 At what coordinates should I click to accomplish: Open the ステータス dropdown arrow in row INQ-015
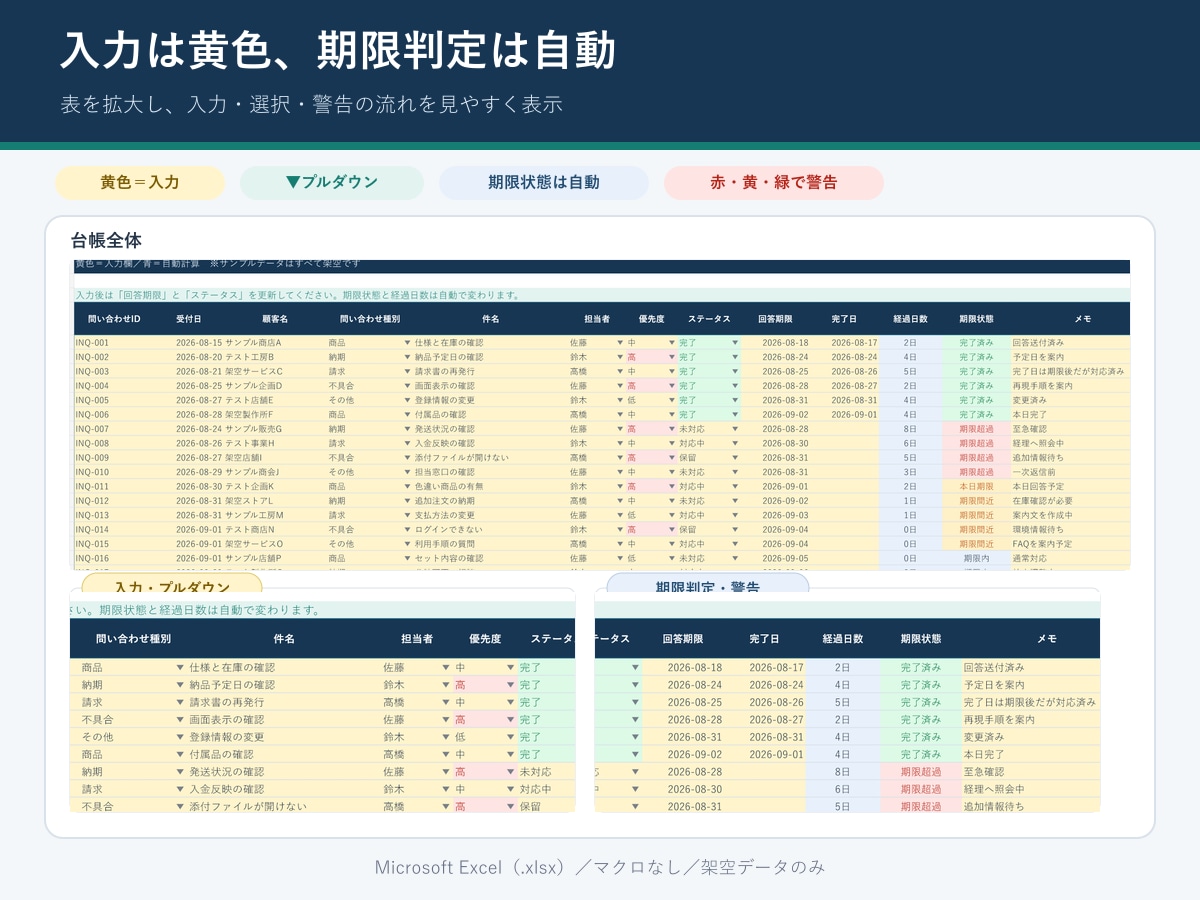coord(735,544)
